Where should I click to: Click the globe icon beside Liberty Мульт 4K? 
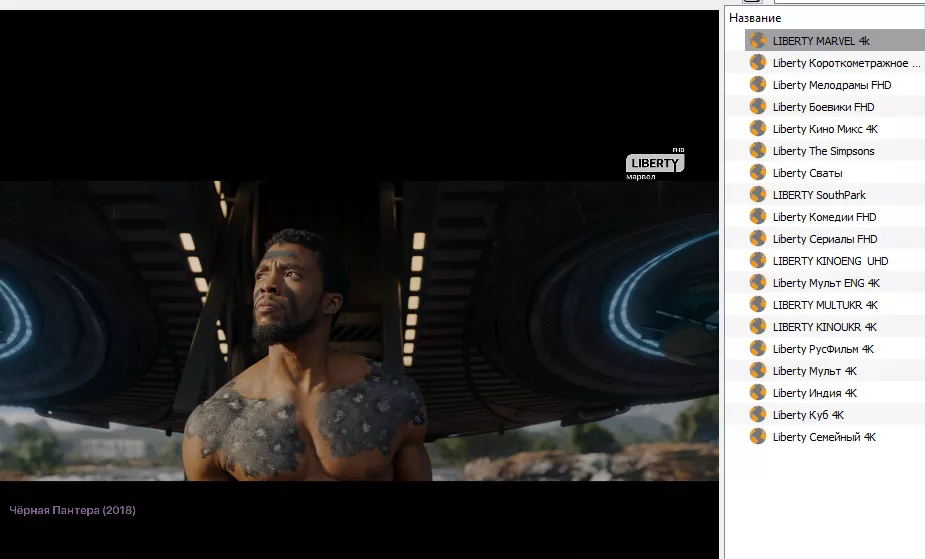tap(757, 371)
